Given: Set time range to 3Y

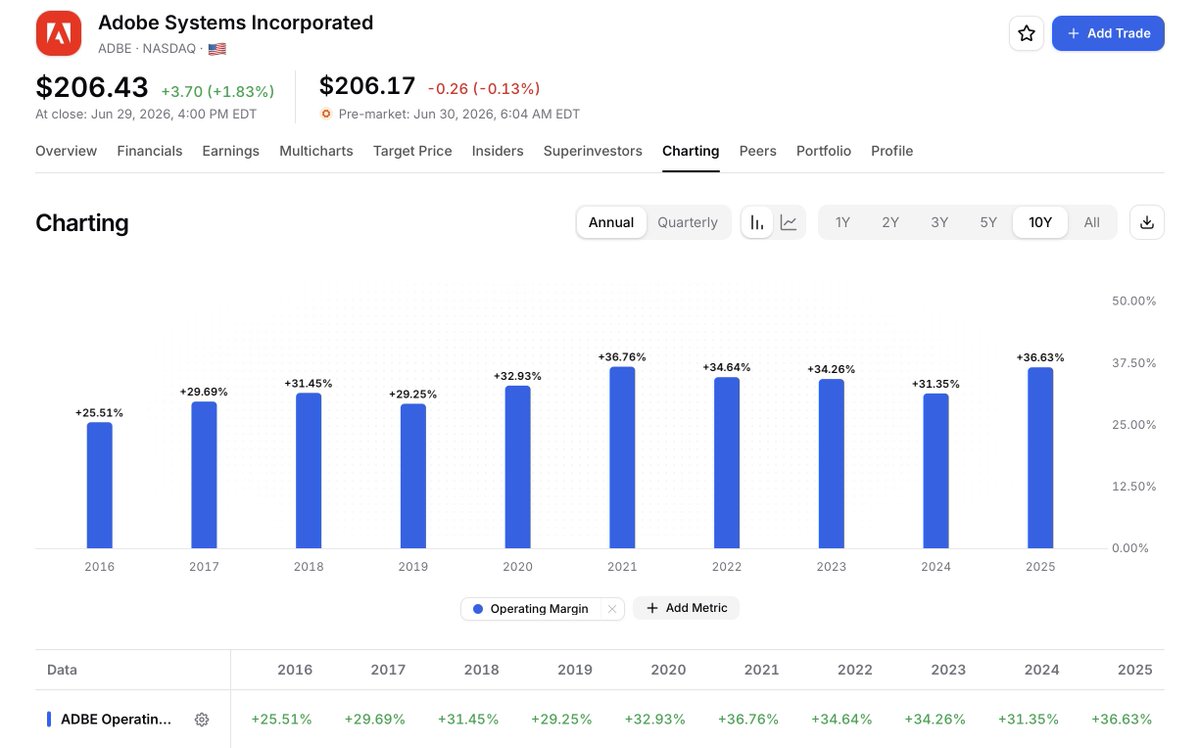Looking at the screenshot, I should click(x=940, y=222).
